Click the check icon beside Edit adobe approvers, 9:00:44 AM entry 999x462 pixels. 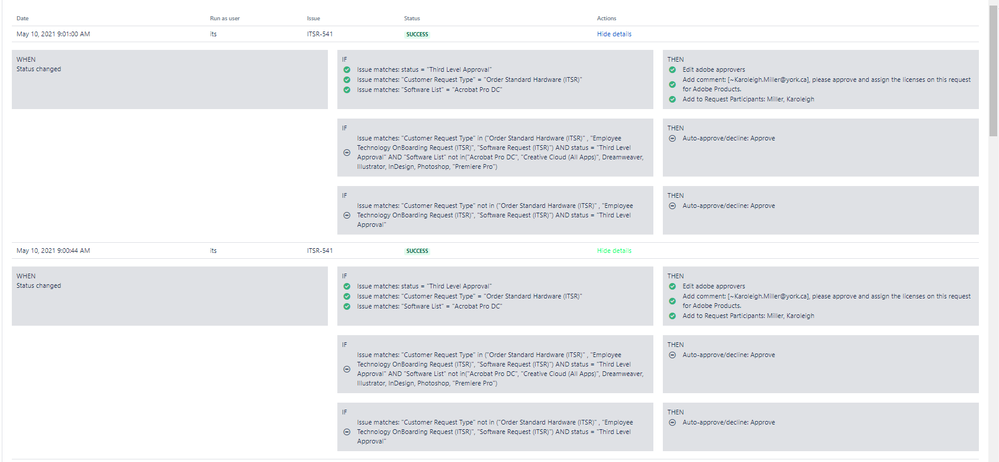pos(672,286)
